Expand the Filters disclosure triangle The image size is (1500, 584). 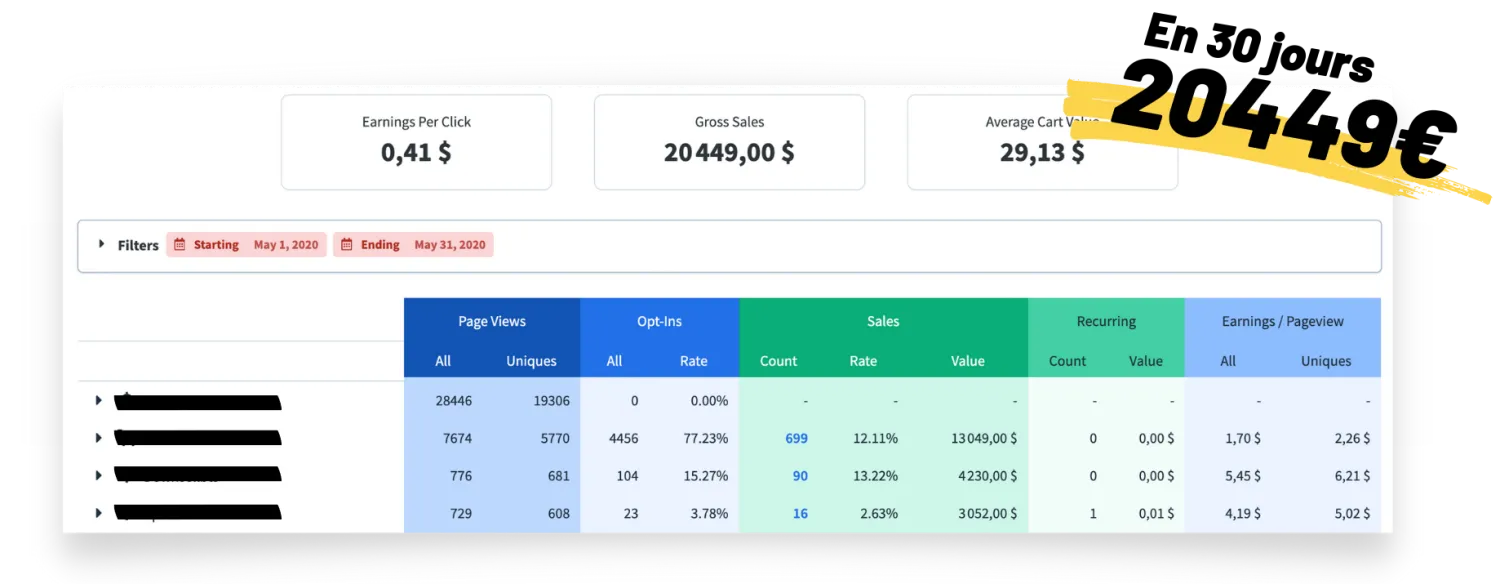101,245
